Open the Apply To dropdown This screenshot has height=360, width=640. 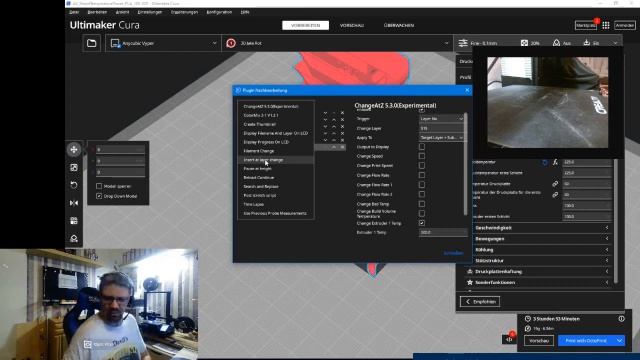click(441, 138)
